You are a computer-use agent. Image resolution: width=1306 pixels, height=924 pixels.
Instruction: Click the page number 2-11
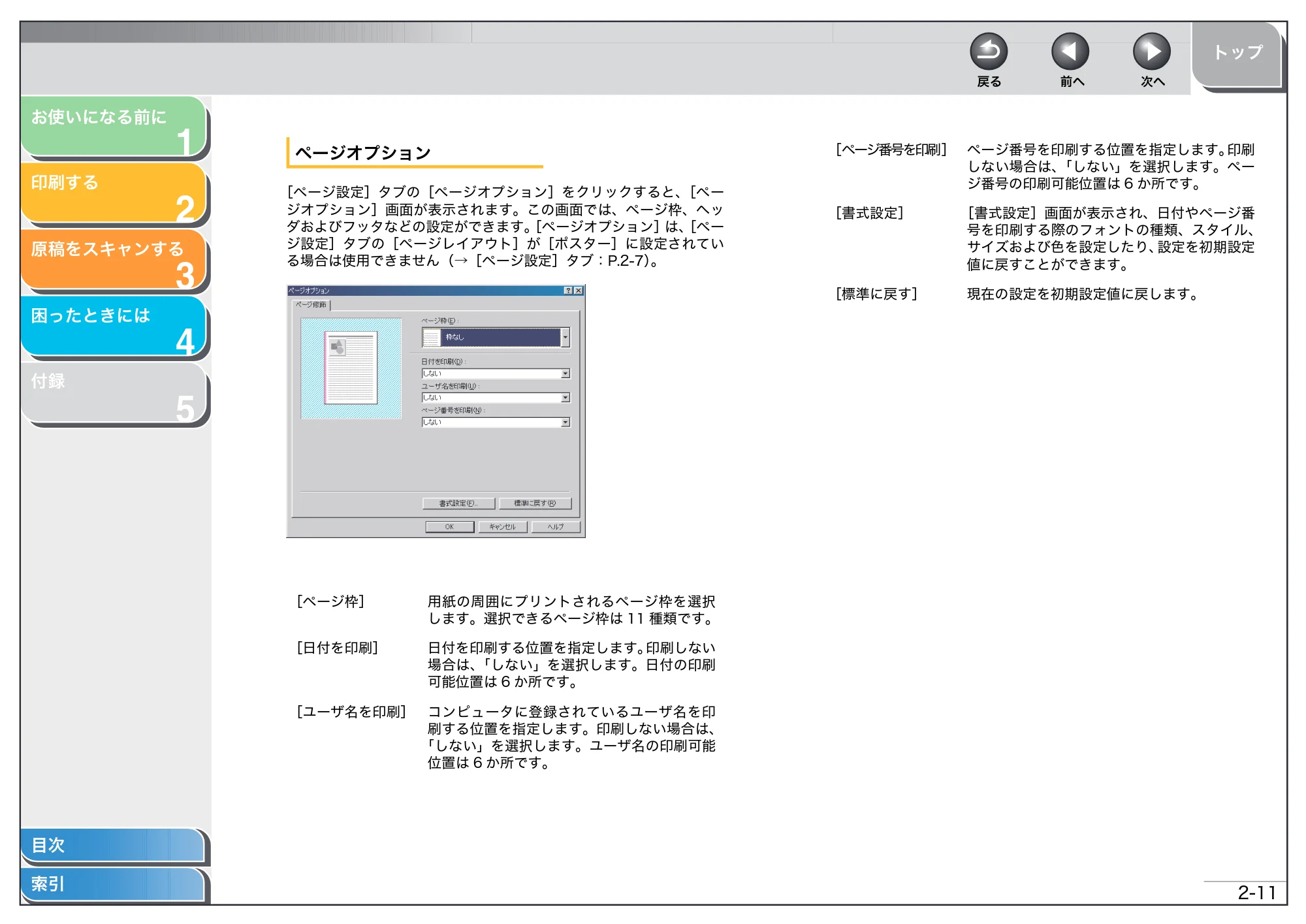[x=1256, y=893]
